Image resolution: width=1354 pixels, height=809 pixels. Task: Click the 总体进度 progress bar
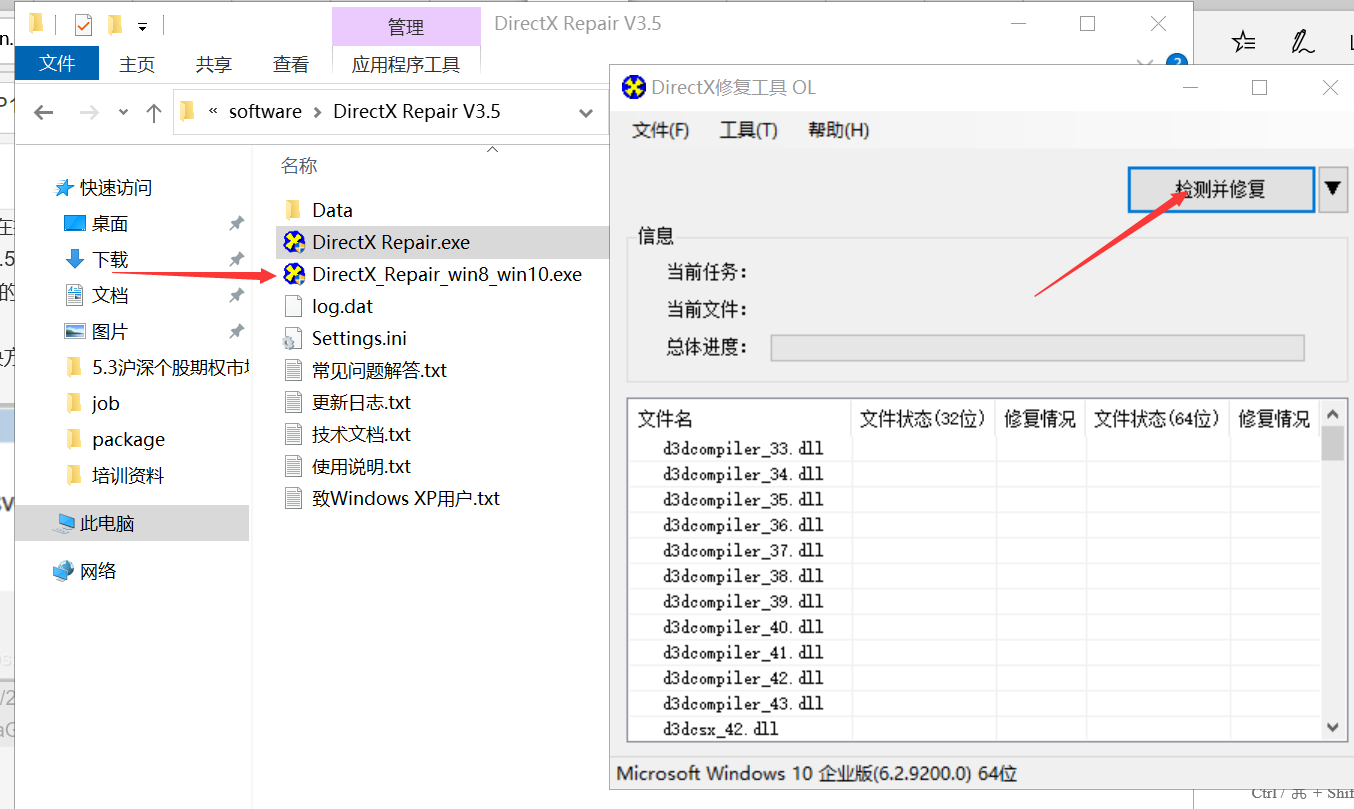point(1037,347)
